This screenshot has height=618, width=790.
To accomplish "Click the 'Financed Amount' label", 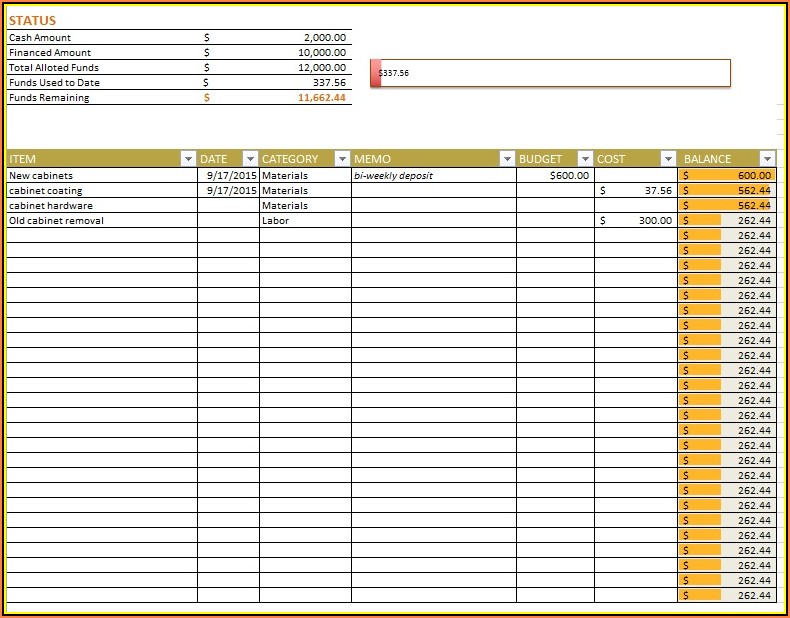I will pos(50,52).
